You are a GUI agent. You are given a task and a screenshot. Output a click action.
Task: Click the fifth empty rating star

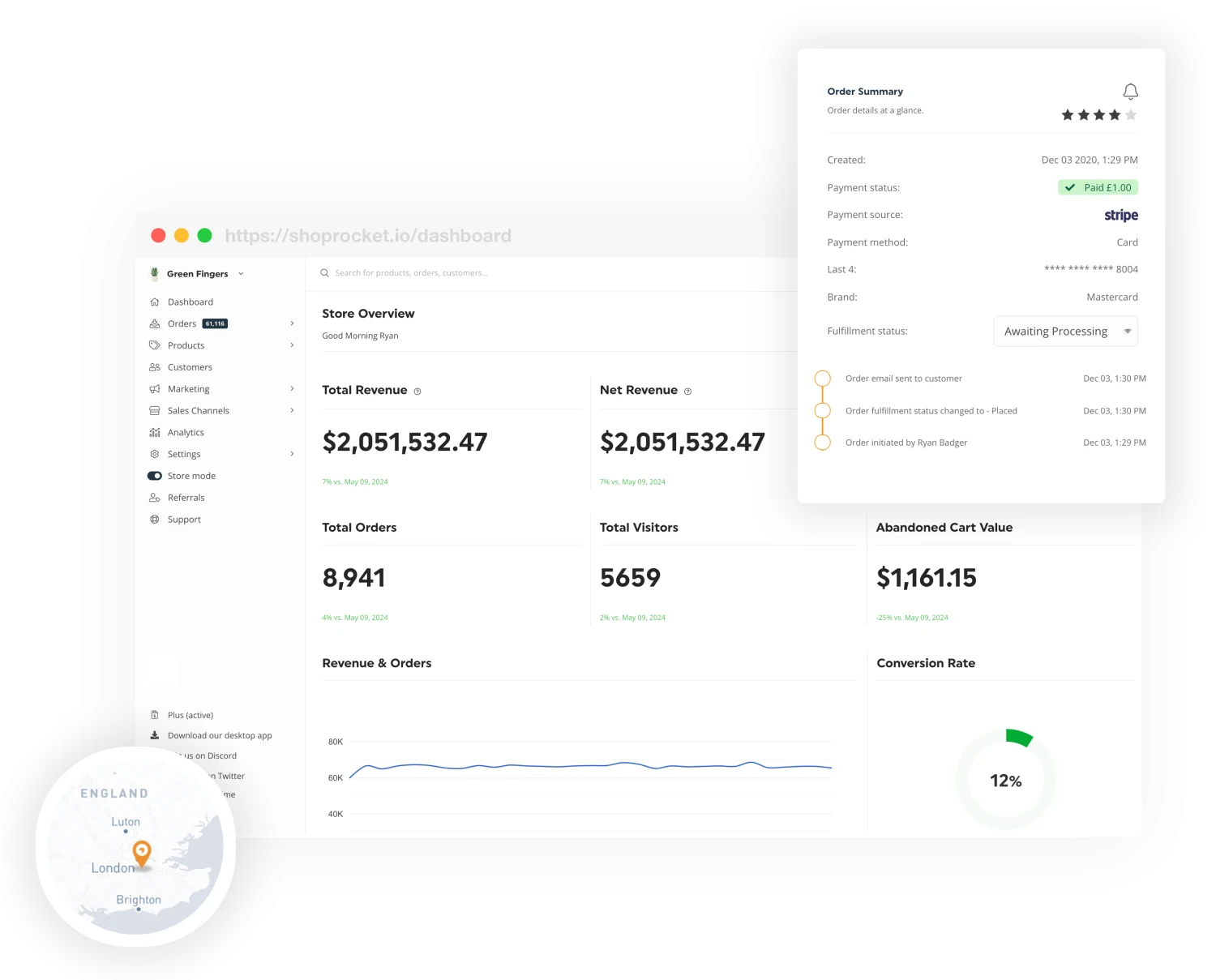(x=1131, y=115)
